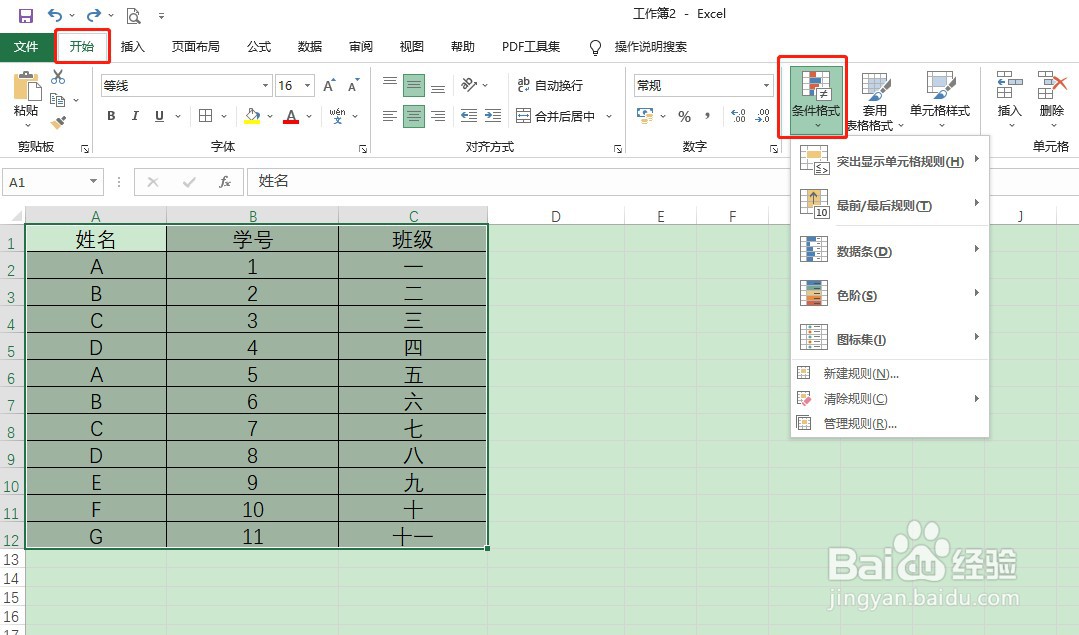Click the Redo arrow icon
This screenshot has width=1079, height=635.
click(x=93, y=15)
